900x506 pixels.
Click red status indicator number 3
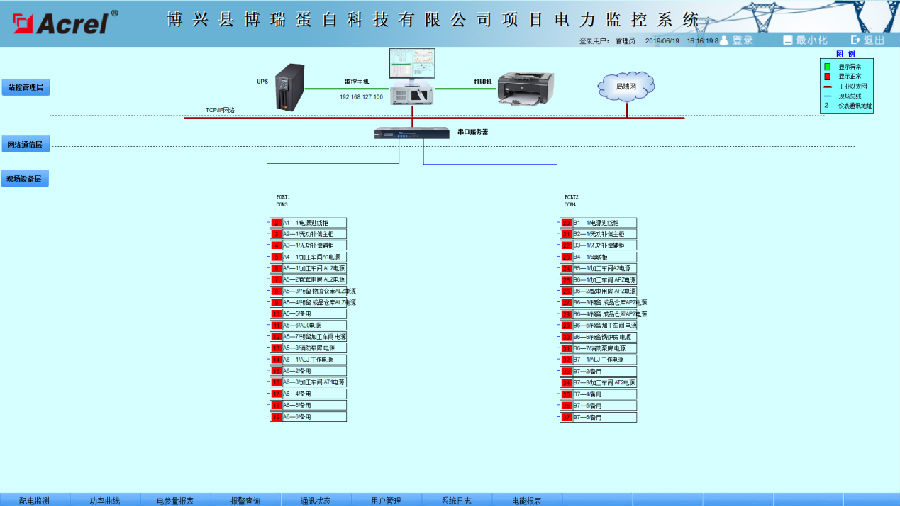click(x=277, y=234)
